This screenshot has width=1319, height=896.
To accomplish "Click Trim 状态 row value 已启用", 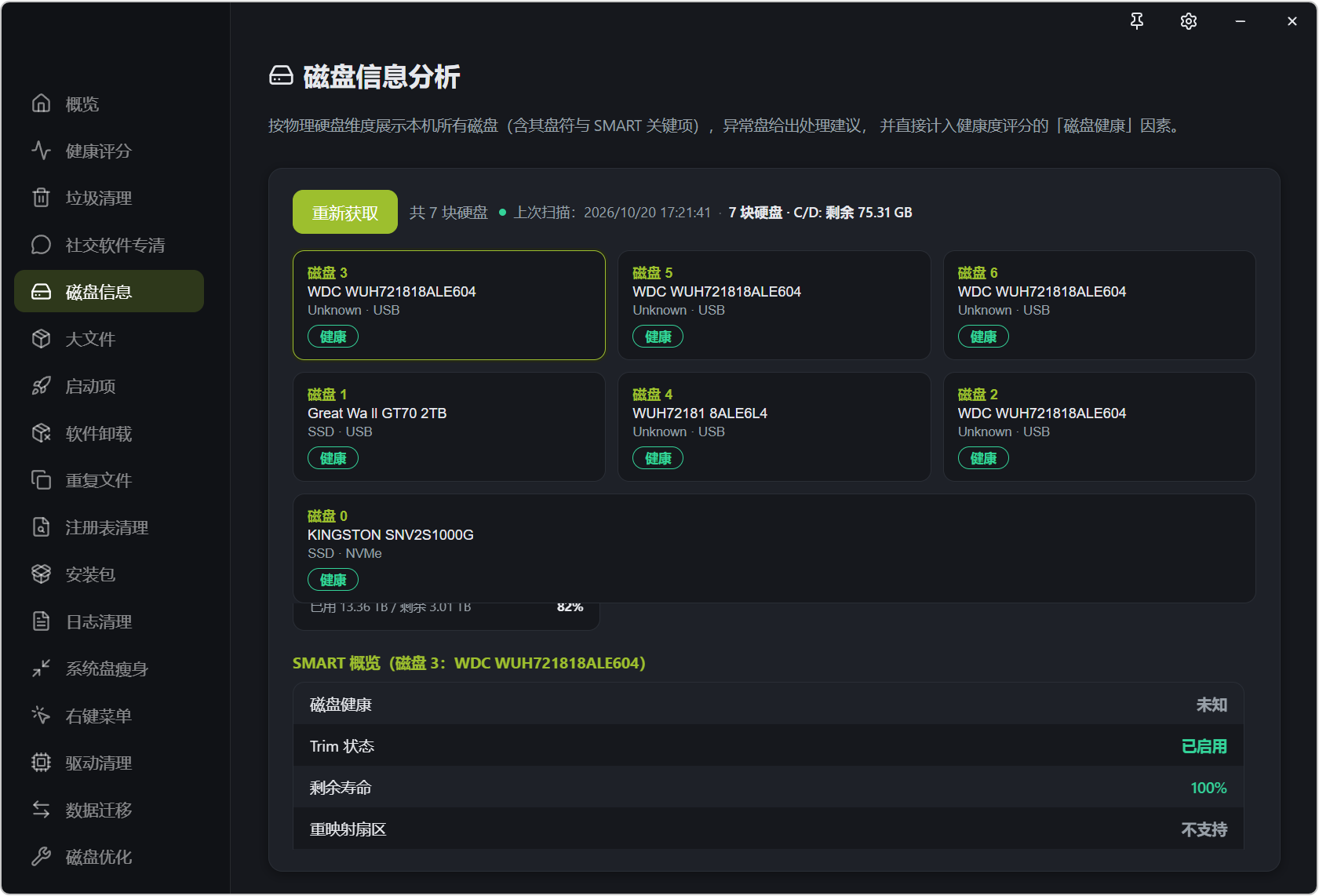I will pyautogui.click(x=1204, y=746).
